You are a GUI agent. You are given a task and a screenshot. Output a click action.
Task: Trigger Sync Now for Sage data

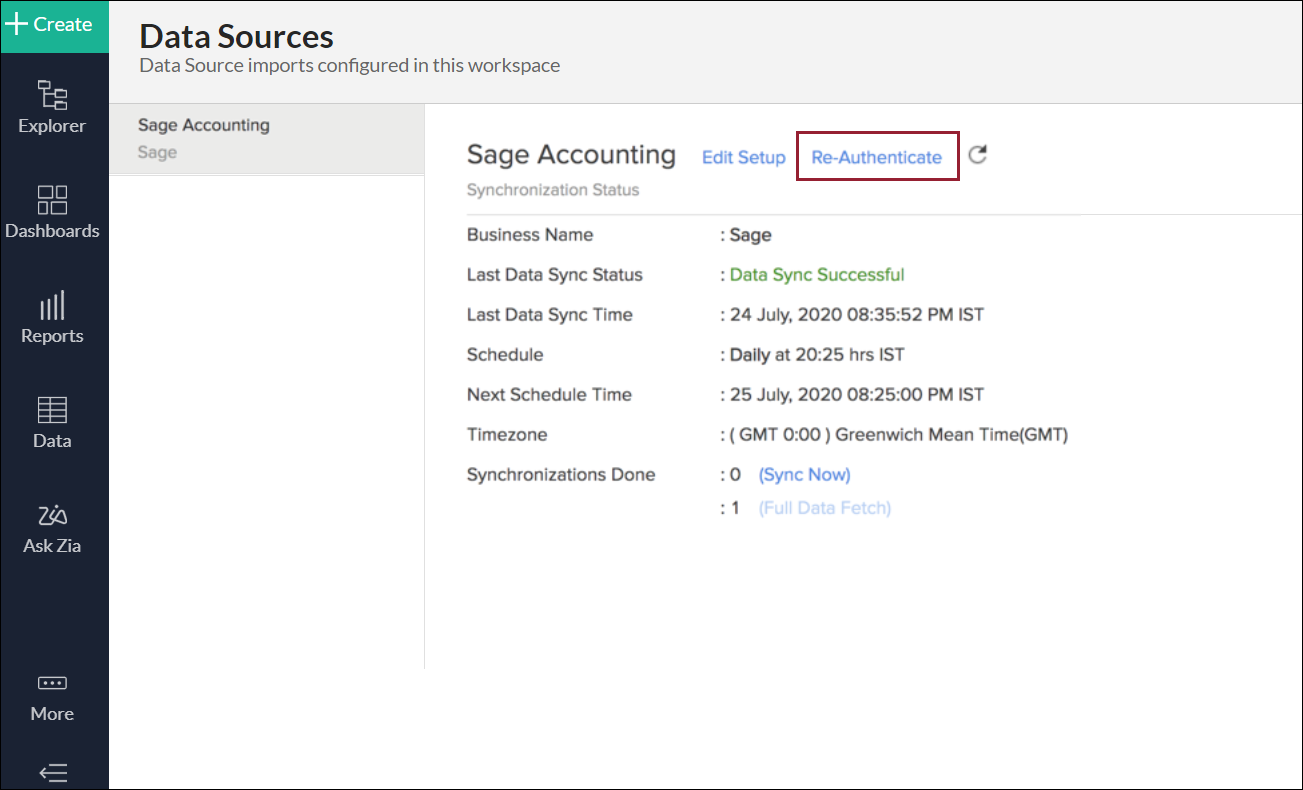coord(804,474)
